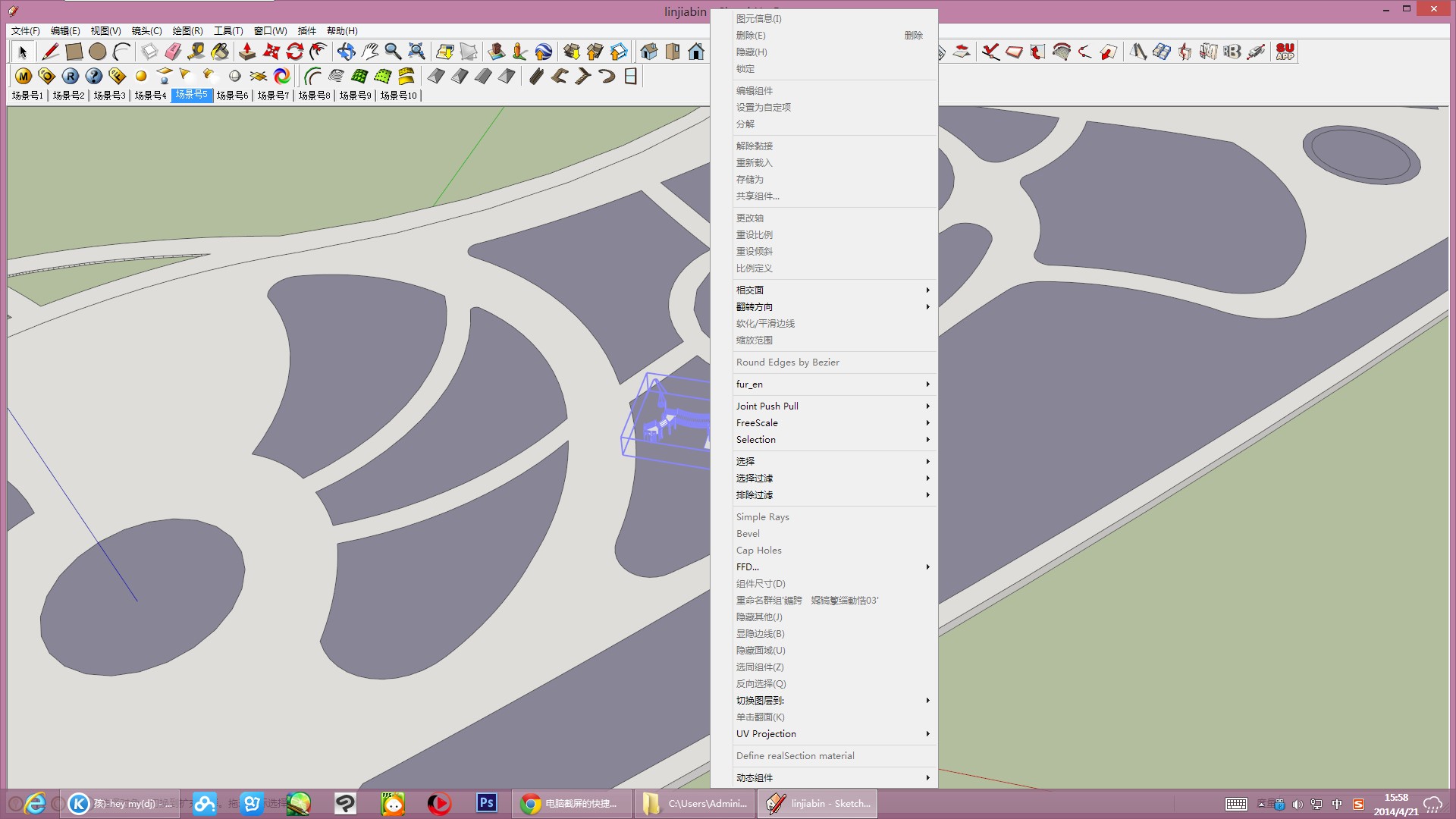This screenshot has width=1456, height=819.
Task: Choose the Rectangle drawing tool
Action: 74,52
